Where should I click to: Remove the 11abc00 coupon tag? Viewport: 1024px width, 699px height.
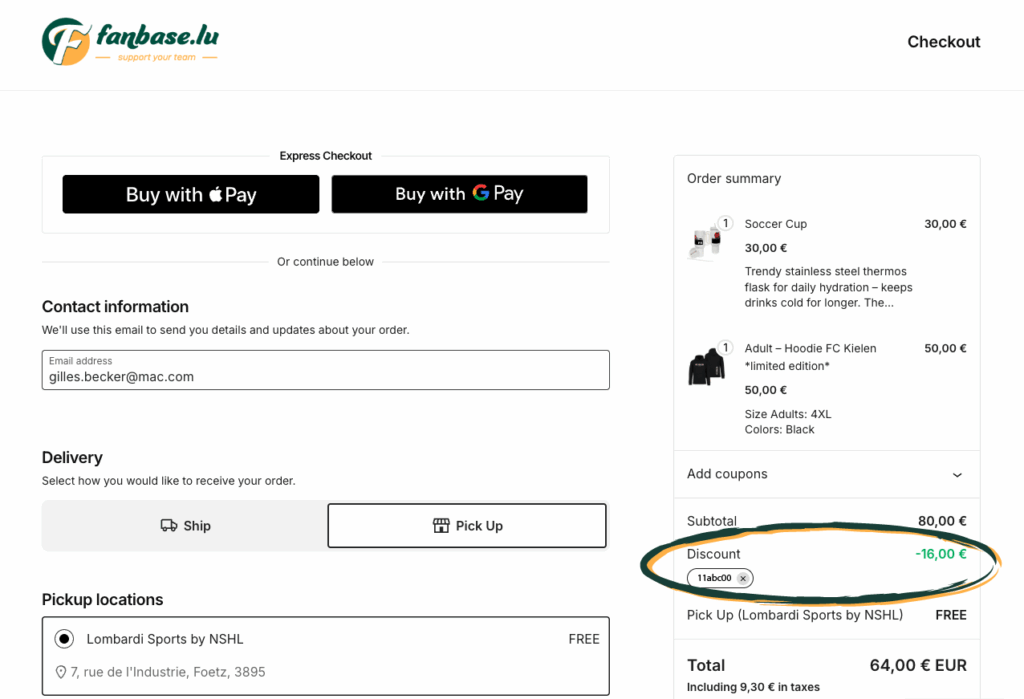pos(743,579)
